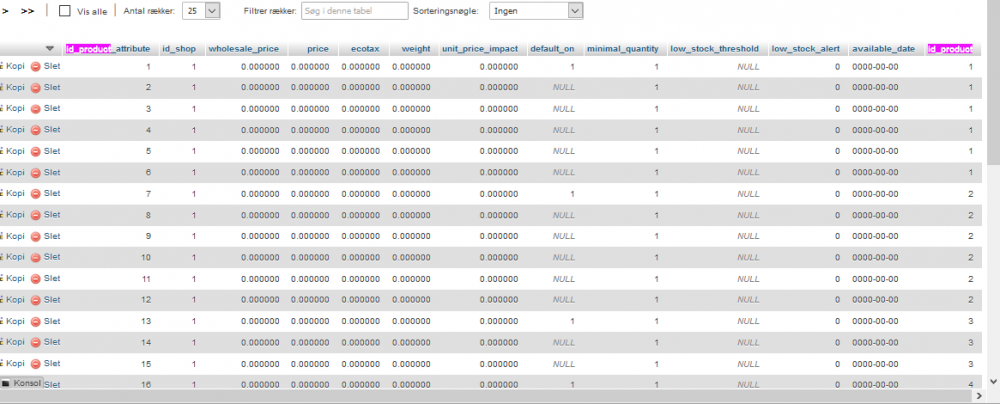The width and height of the screenshot is (1000, 404).
Task: Jump to last page with the >> button
Action: pyautogui.click(x=27, y=11)
